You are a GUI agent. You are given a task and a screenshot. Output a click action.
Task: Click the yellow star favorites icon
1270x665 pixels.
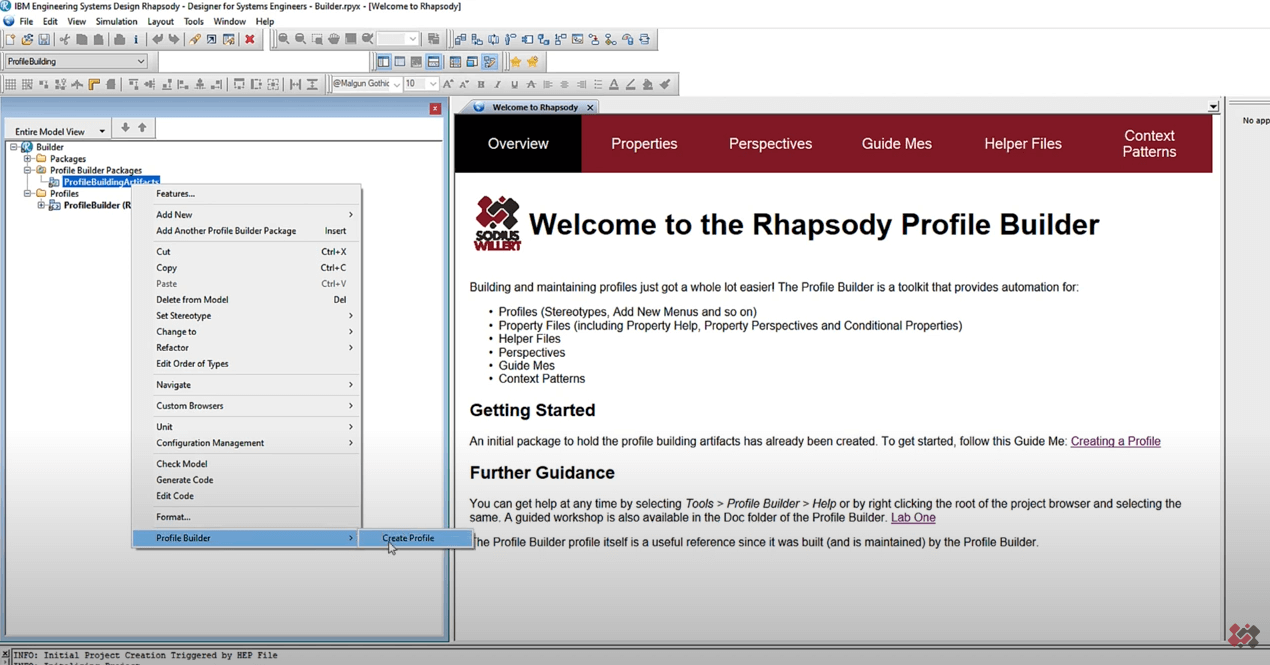tap(516, 62)
